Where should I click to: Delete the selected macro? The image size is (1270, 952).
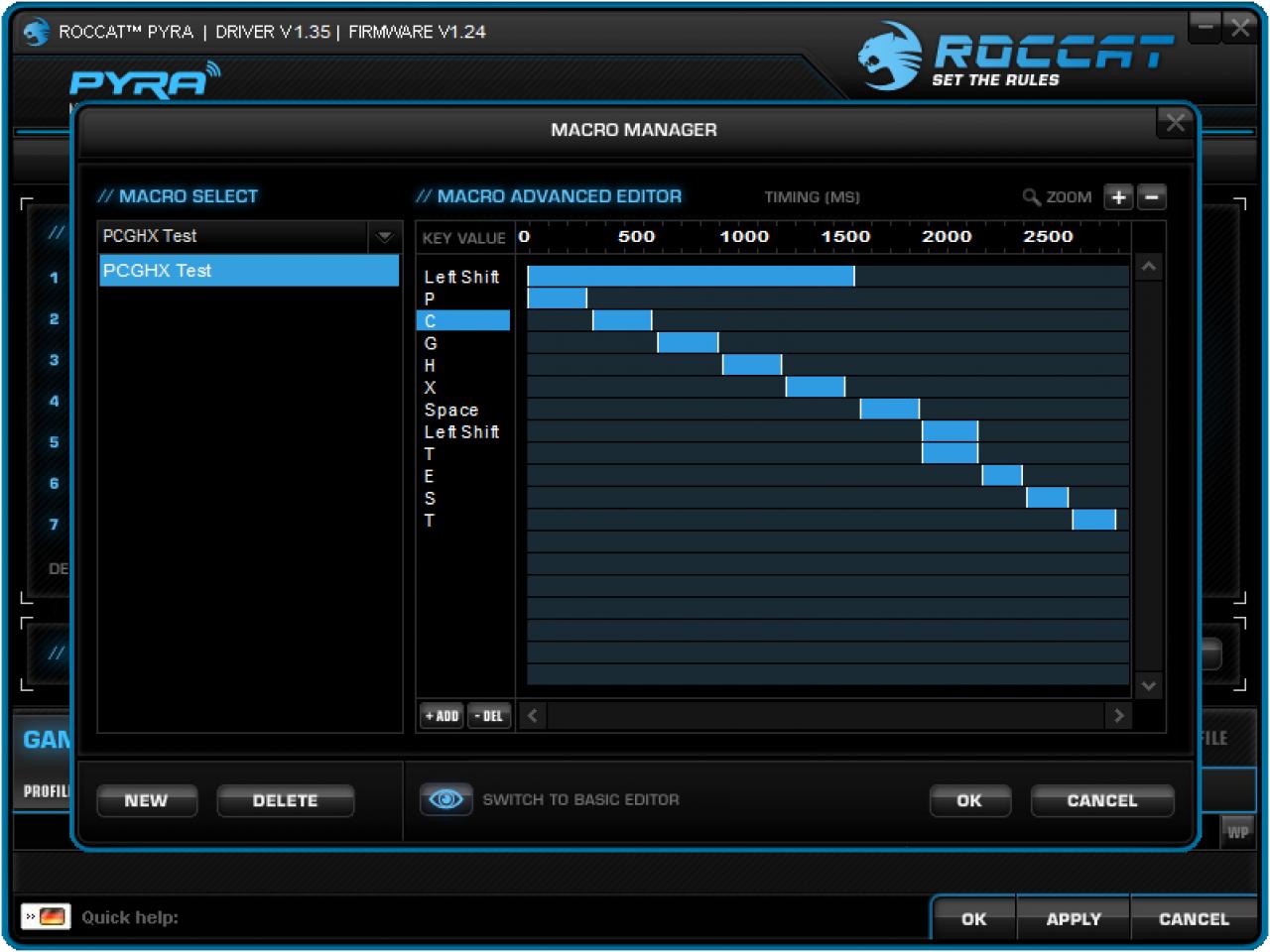click(286, 800)
